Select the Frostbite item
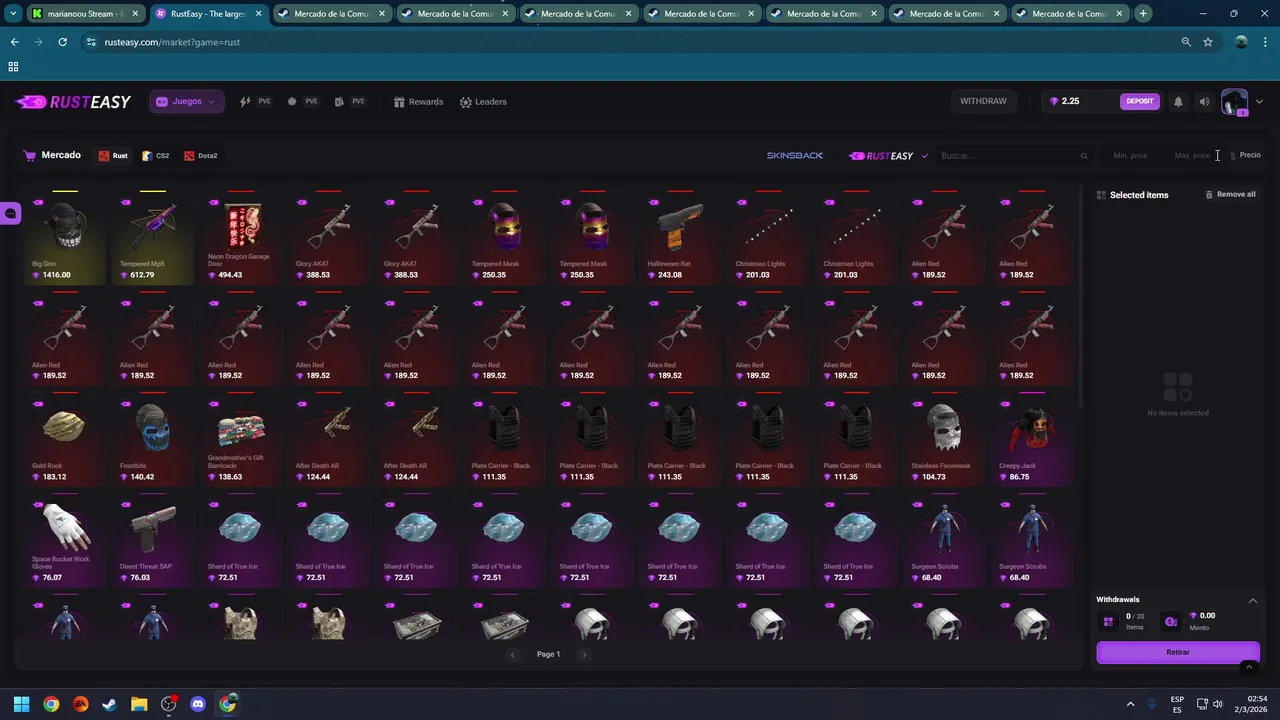 (153, 438)
